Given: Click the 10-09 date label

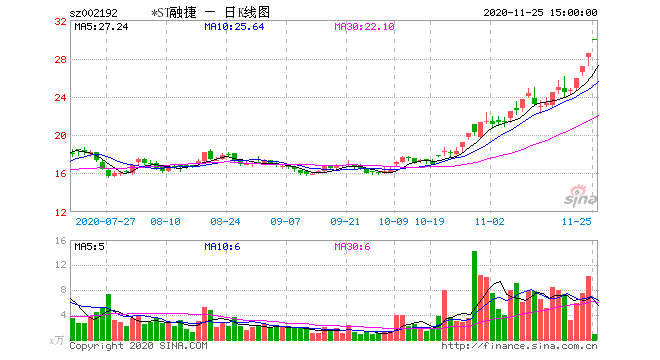Looking at the screenshot, I should [x=394, y=221].
